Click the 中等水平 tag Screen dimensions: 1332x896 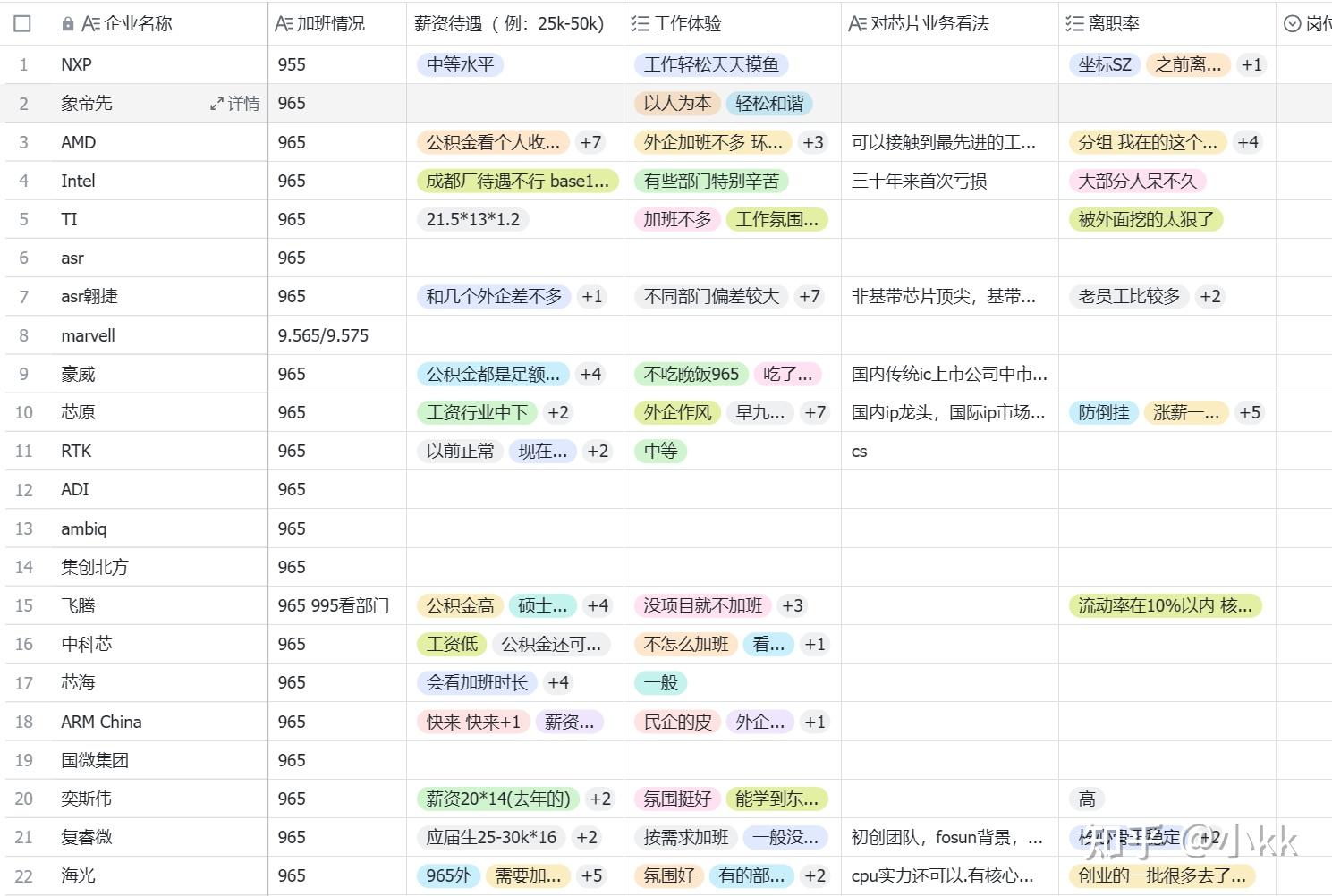click(x=461, y=65)
